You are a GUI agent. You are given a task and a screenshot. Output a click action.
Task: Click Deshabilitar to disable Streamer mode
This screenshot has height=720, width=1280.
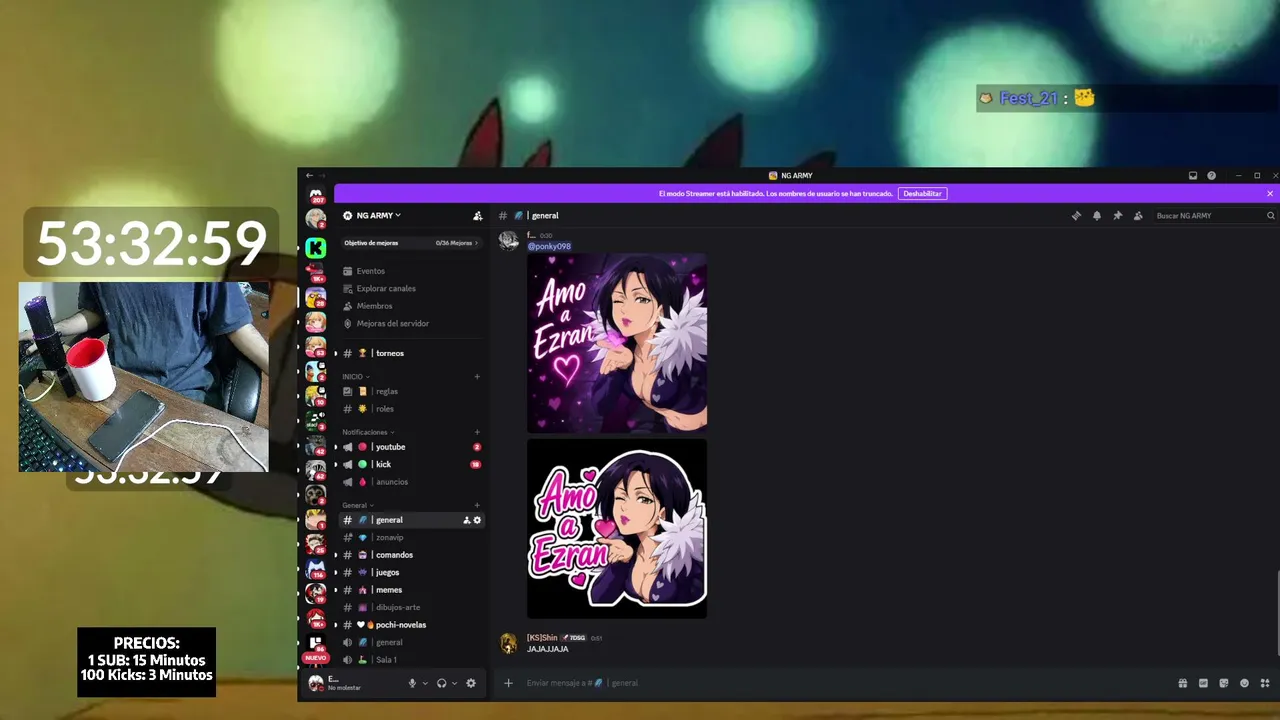click(922, 194)
